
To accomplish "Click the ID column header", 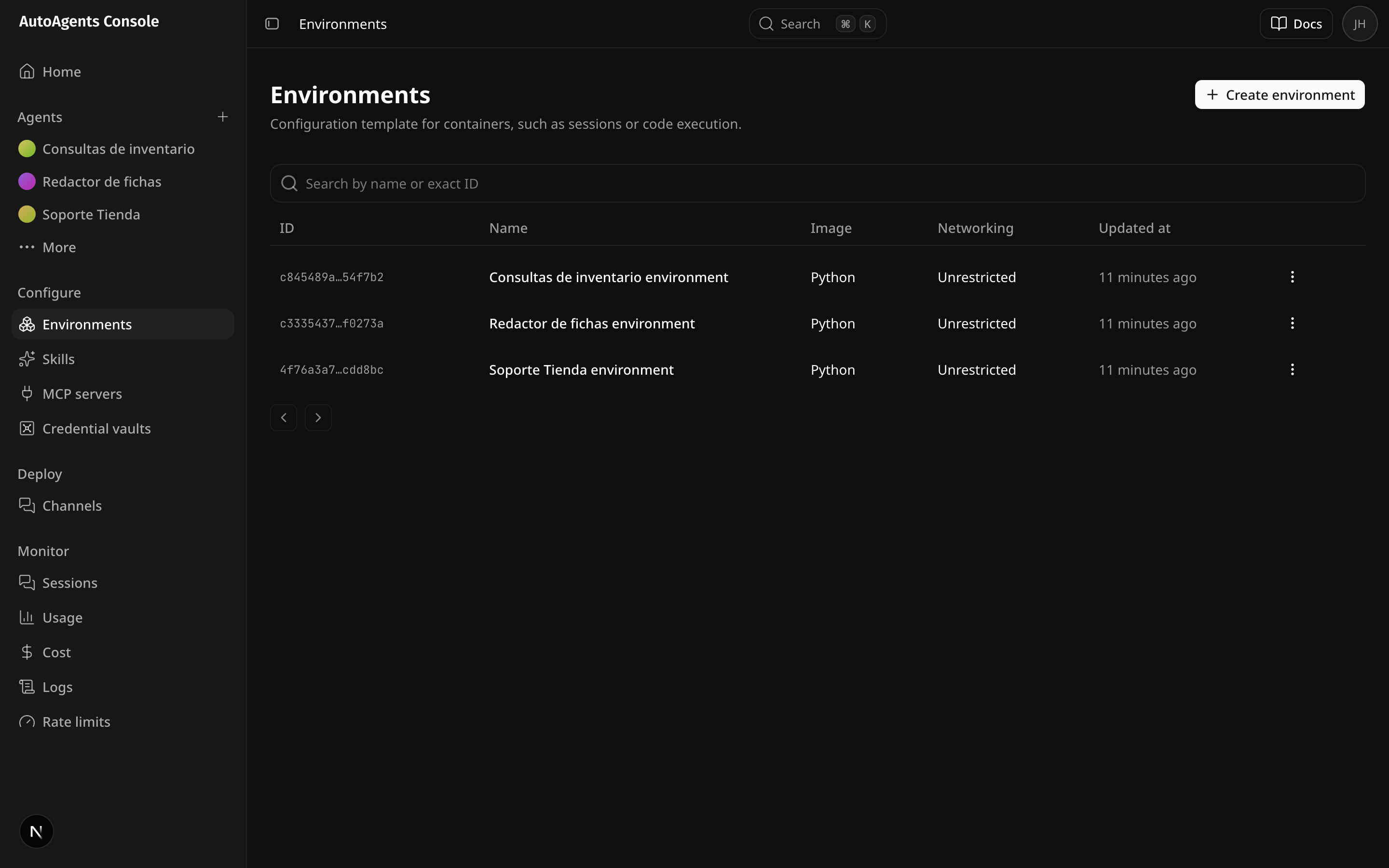I will pos(286,228).
